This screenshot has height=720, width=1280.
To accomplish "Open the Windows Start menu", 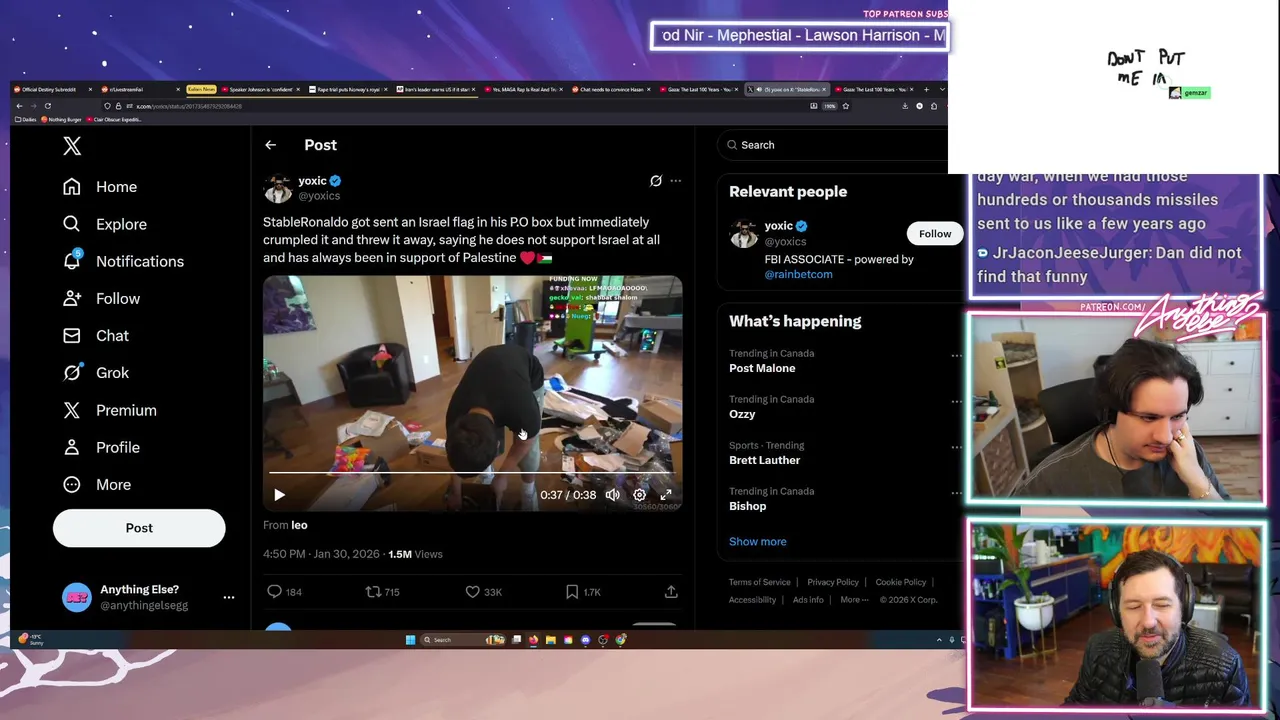I will [x=410, y=640].
